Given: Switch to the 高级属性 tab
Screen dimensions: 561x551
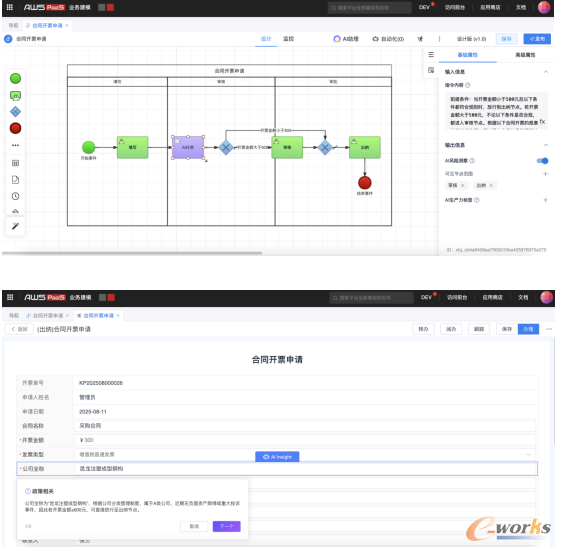Looking at the screenshot, I should (x=525, y=55).
